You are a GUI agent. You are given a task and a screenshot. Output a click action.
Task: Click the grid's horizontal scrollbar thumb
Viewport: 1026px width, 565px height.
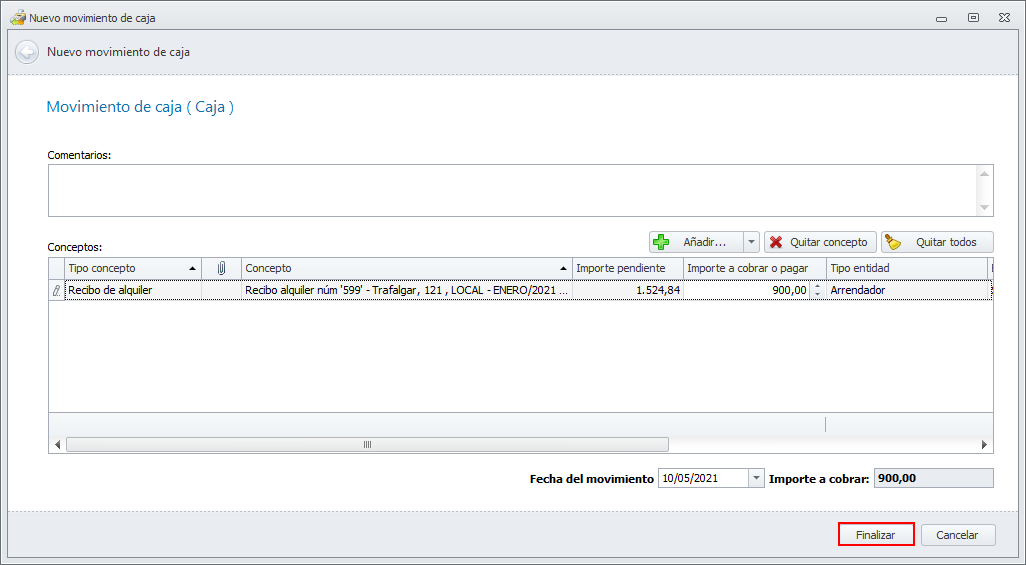(368, 445)
